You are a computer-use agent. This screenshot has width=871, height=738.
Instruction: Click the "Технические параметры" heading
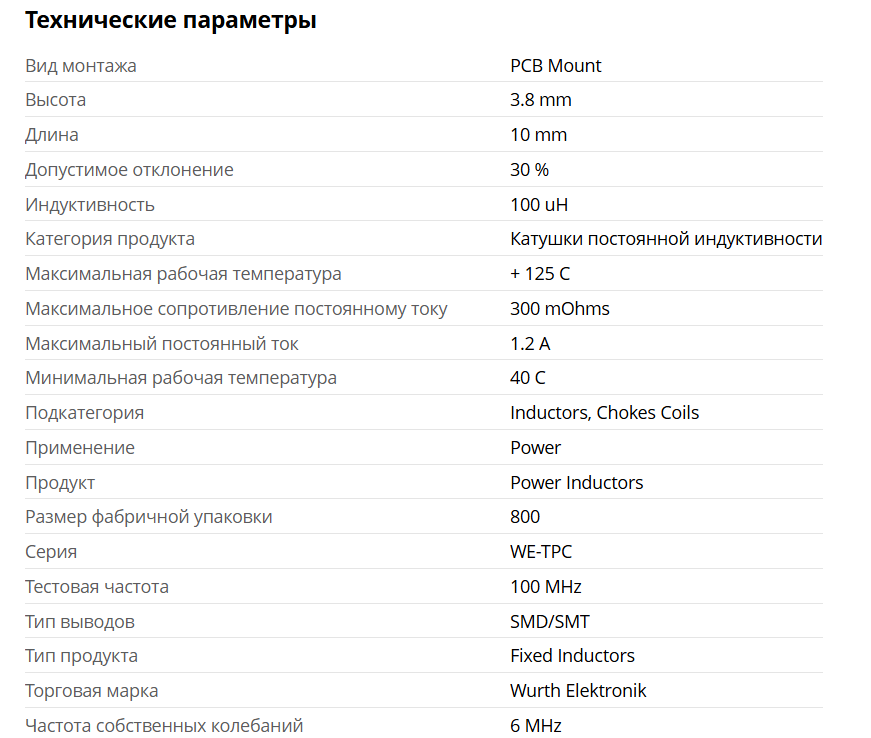[171, 20]
